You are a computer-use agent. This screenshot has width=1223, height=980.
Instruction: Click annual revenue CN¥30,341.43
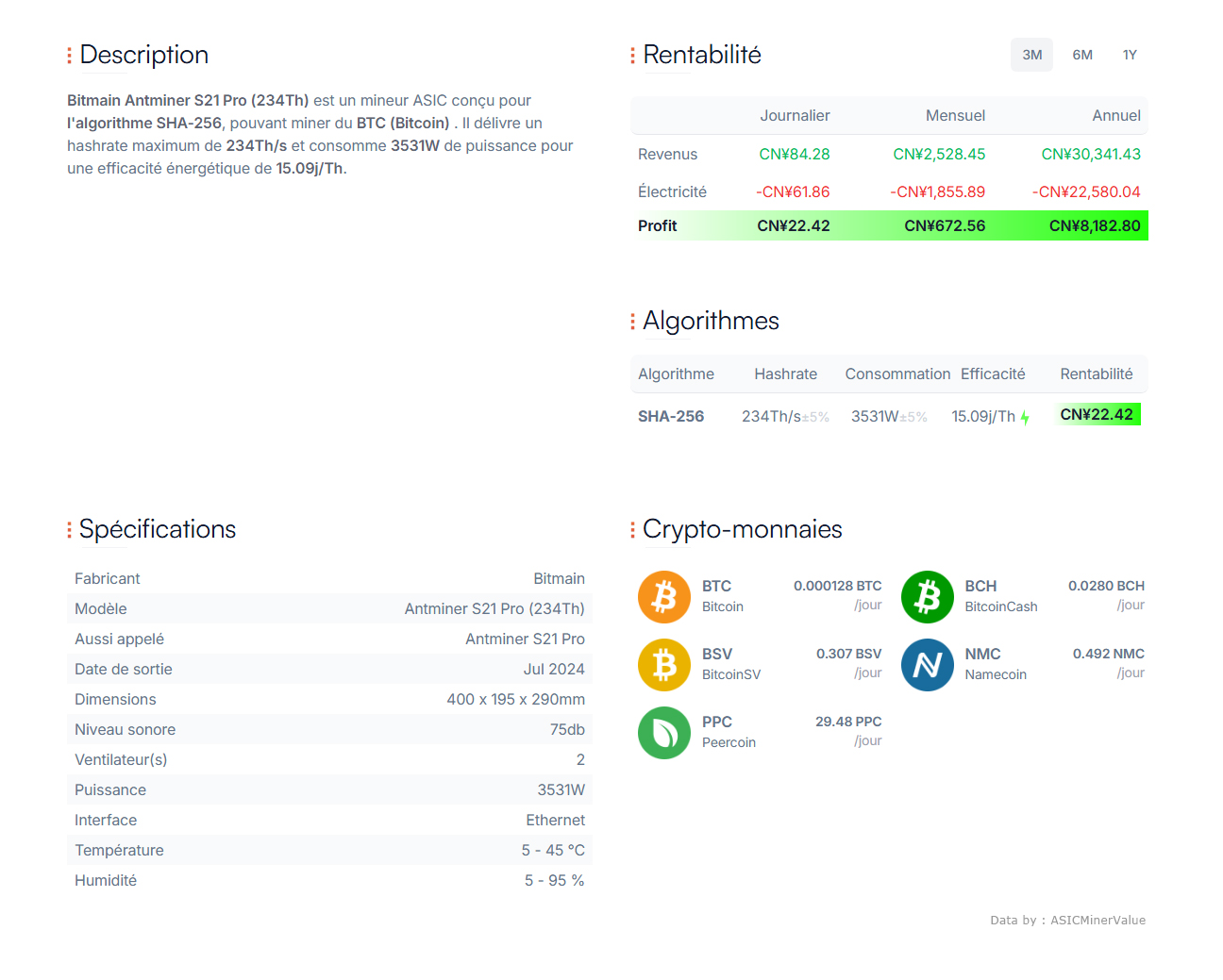pyautogui.click(x=1091, y=154)
